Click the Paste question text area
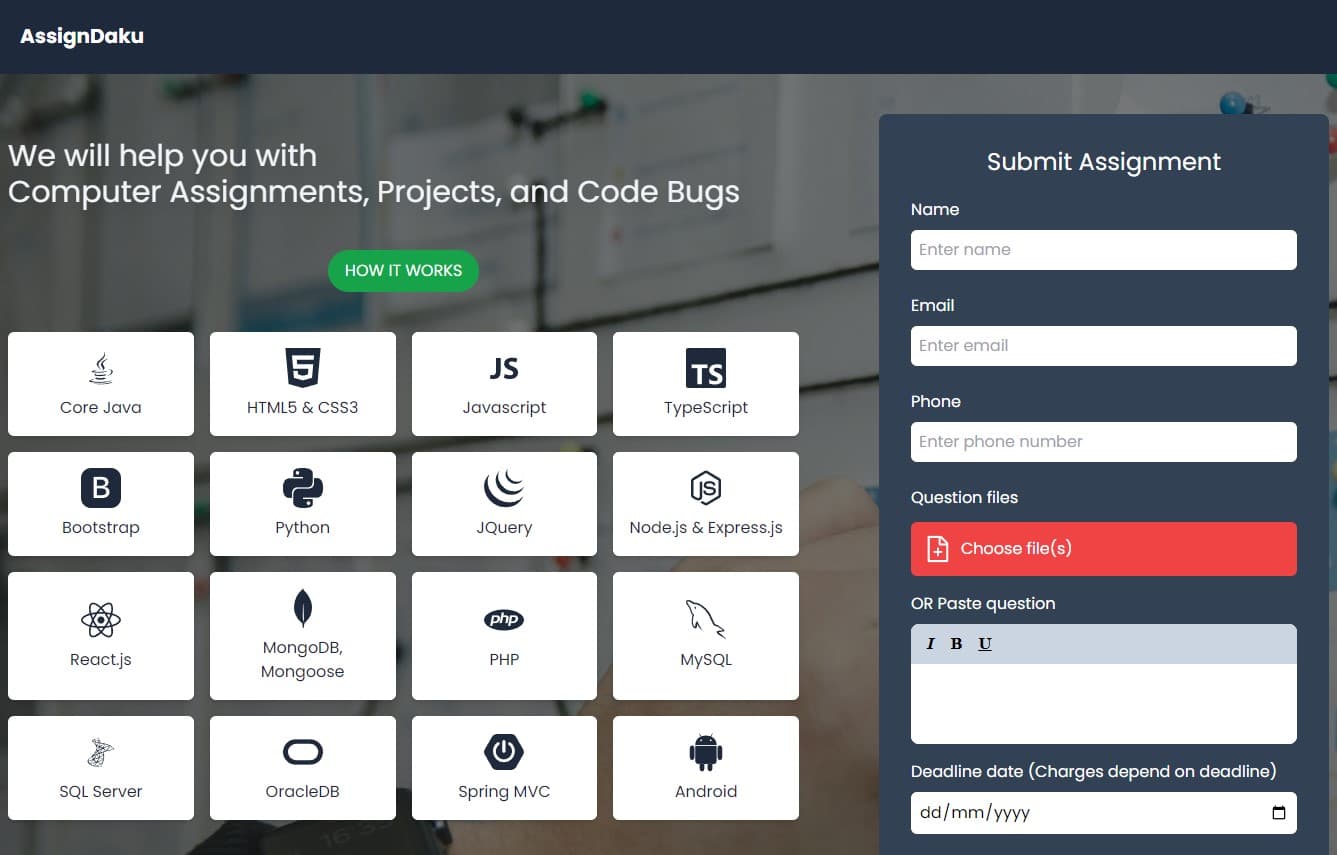Viewport: 1337px width, 855px height. point(1103,703)
